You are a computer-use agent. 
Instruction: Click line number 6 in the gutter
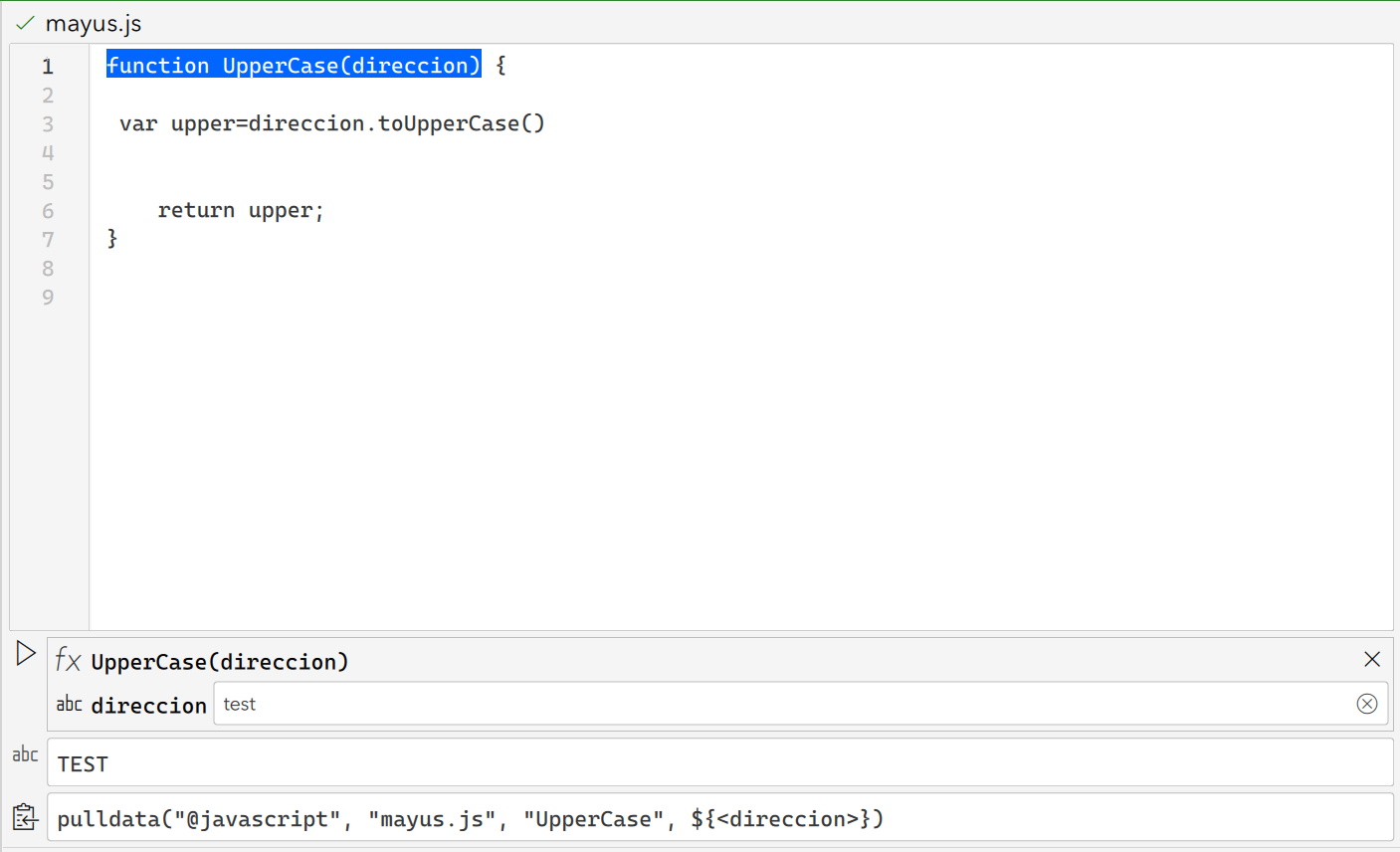coord(48,211)
